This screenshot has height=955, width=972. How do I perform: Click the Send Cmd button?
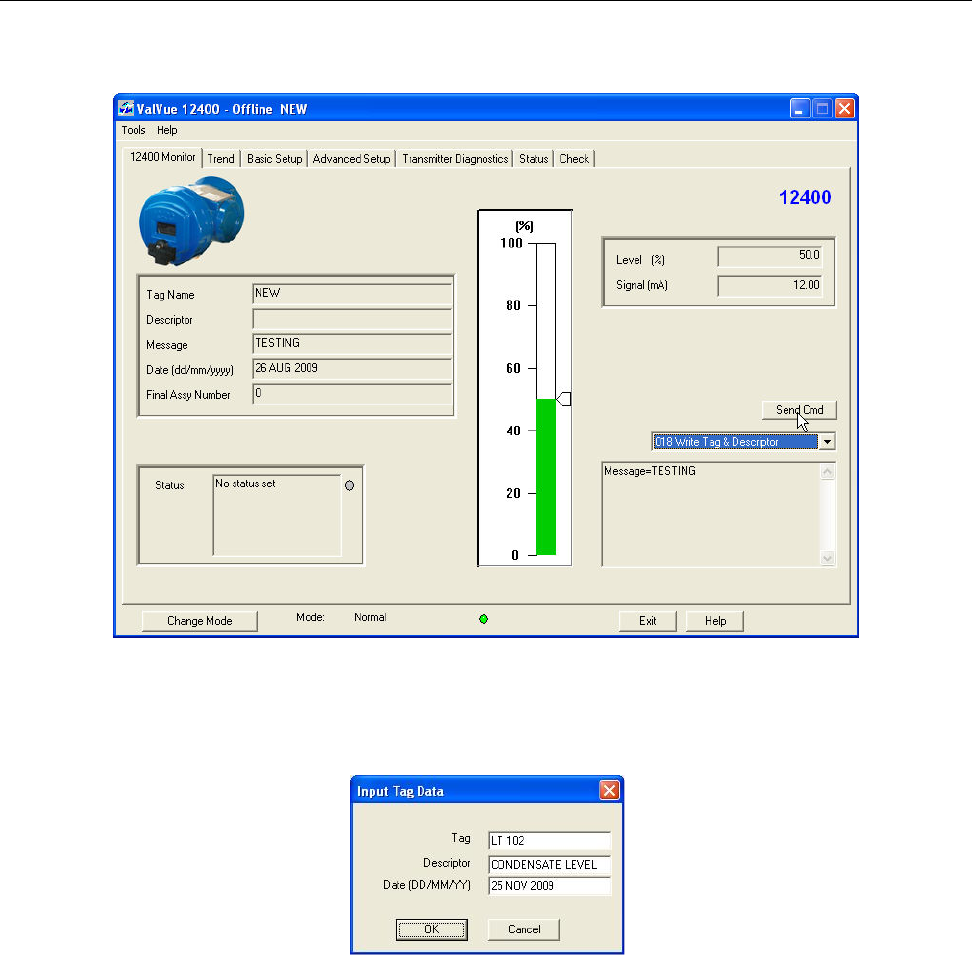coord(799,410)
